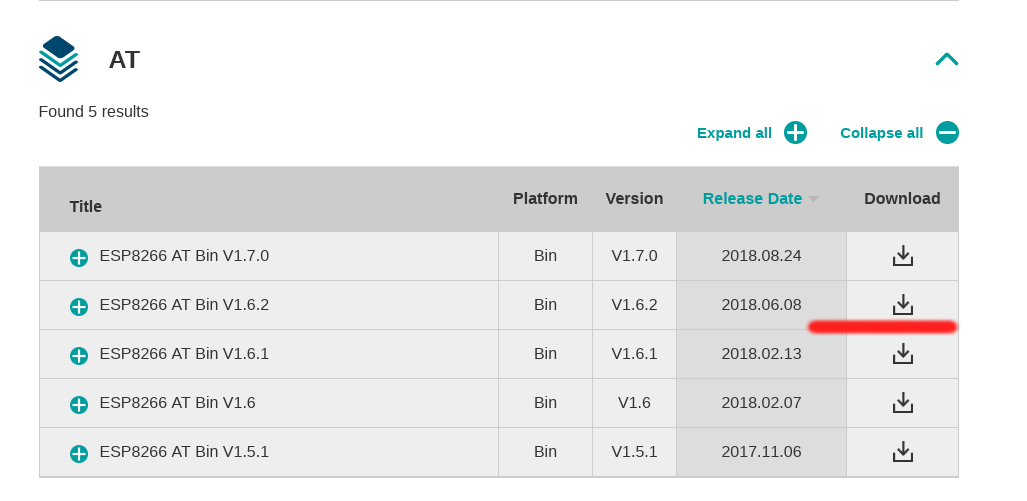
Task: Click the AT section heading
Action: click(x=124, y=60)
